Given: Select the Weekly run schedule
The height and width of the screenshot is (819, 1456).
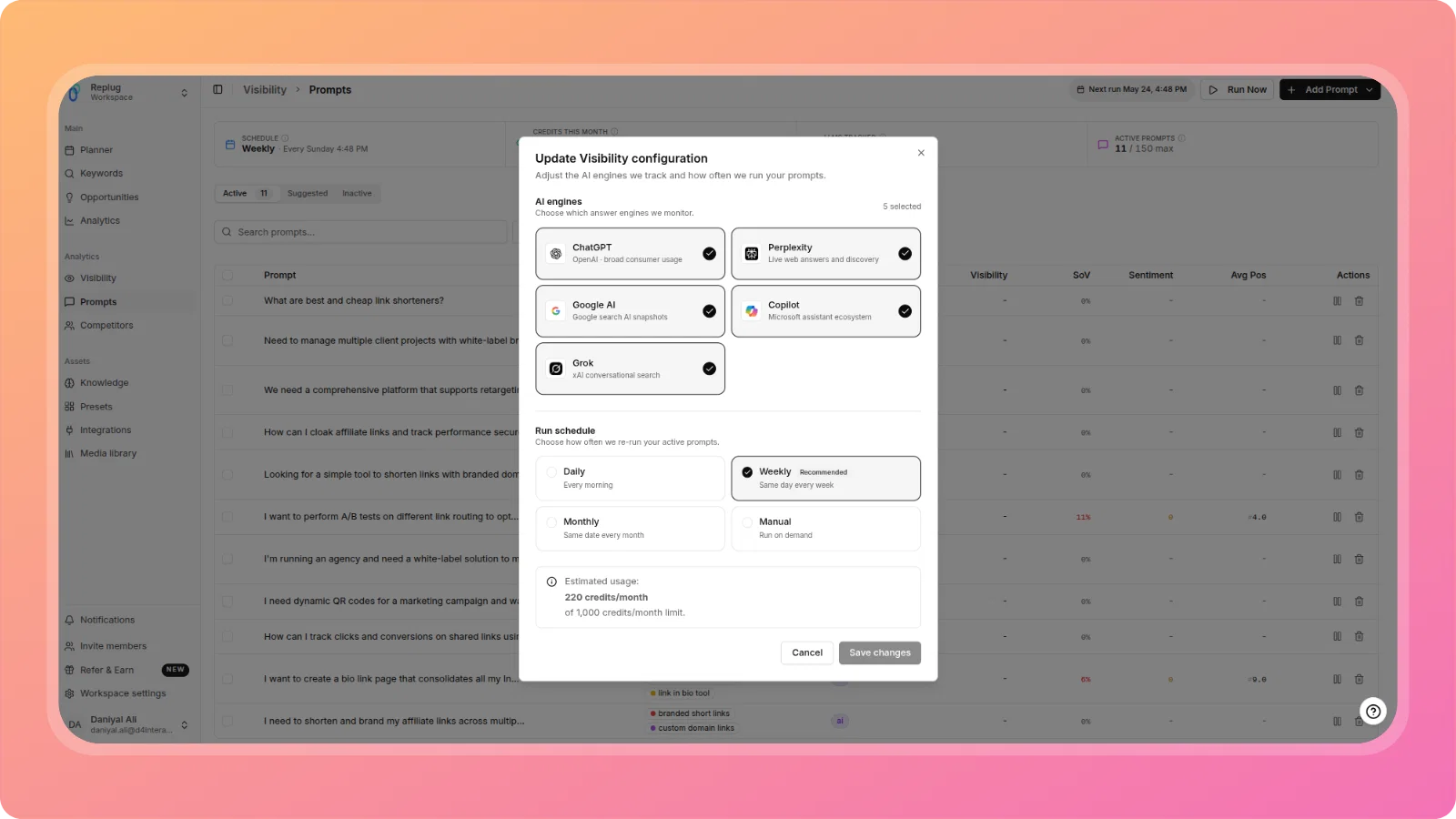Looking at the screenshot, I should [825, 479].
